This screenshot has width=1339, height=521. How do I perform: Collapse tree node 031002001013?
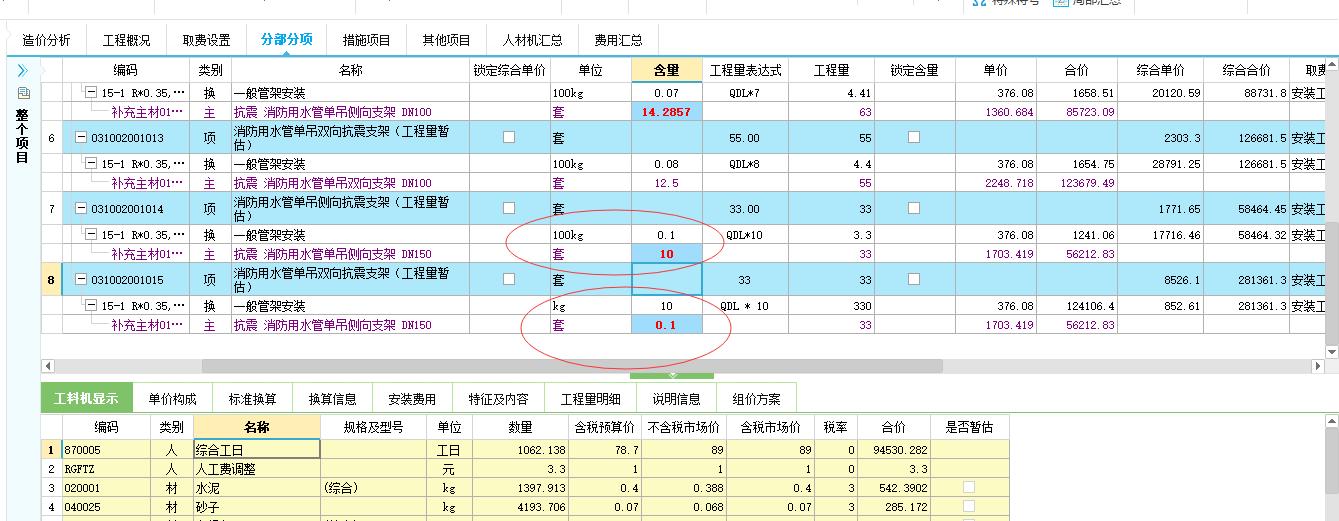pos(81,138)
